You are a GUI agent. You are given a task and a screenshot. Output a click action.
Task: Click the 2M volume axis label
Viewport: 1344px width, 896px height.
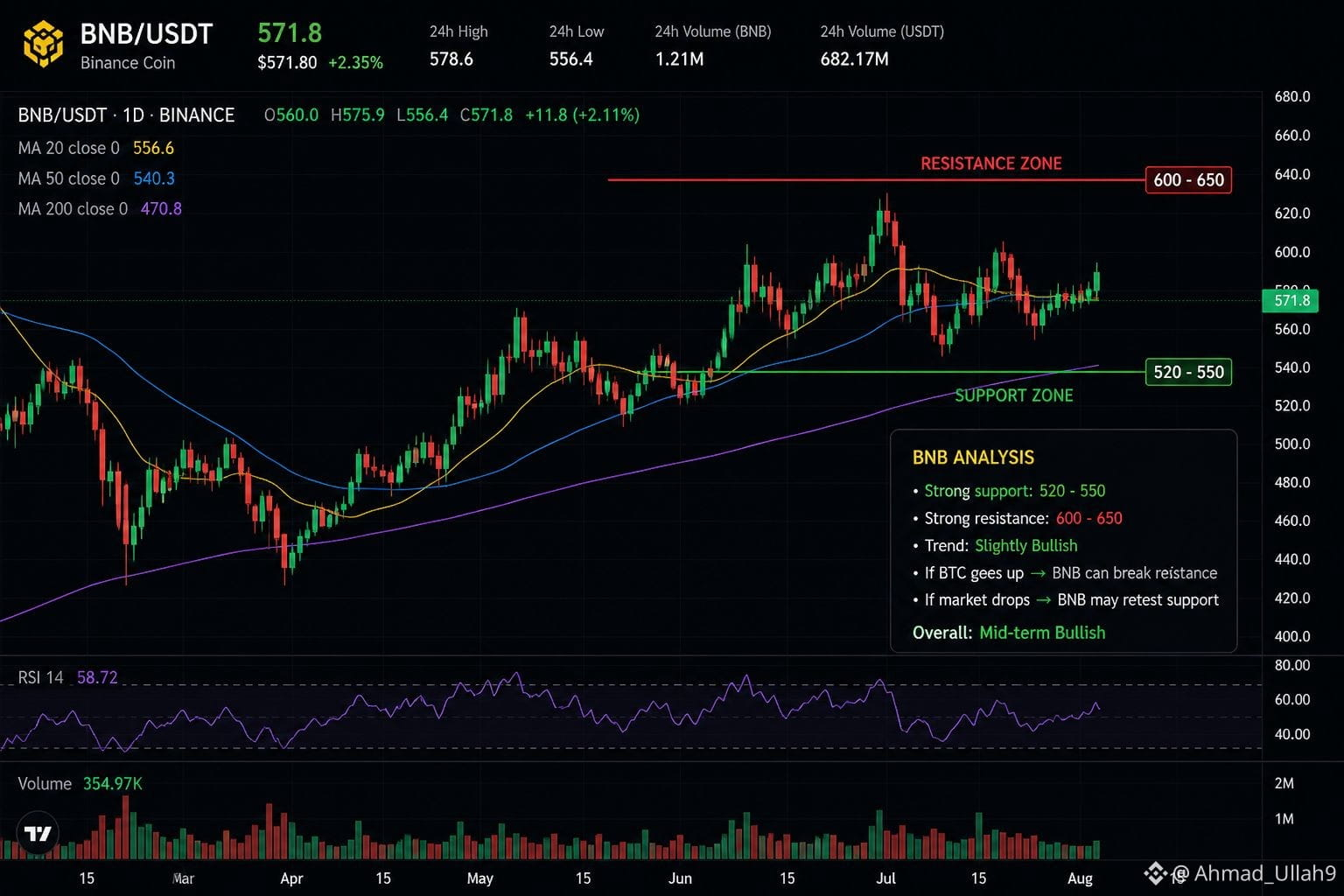point(1284,784)
